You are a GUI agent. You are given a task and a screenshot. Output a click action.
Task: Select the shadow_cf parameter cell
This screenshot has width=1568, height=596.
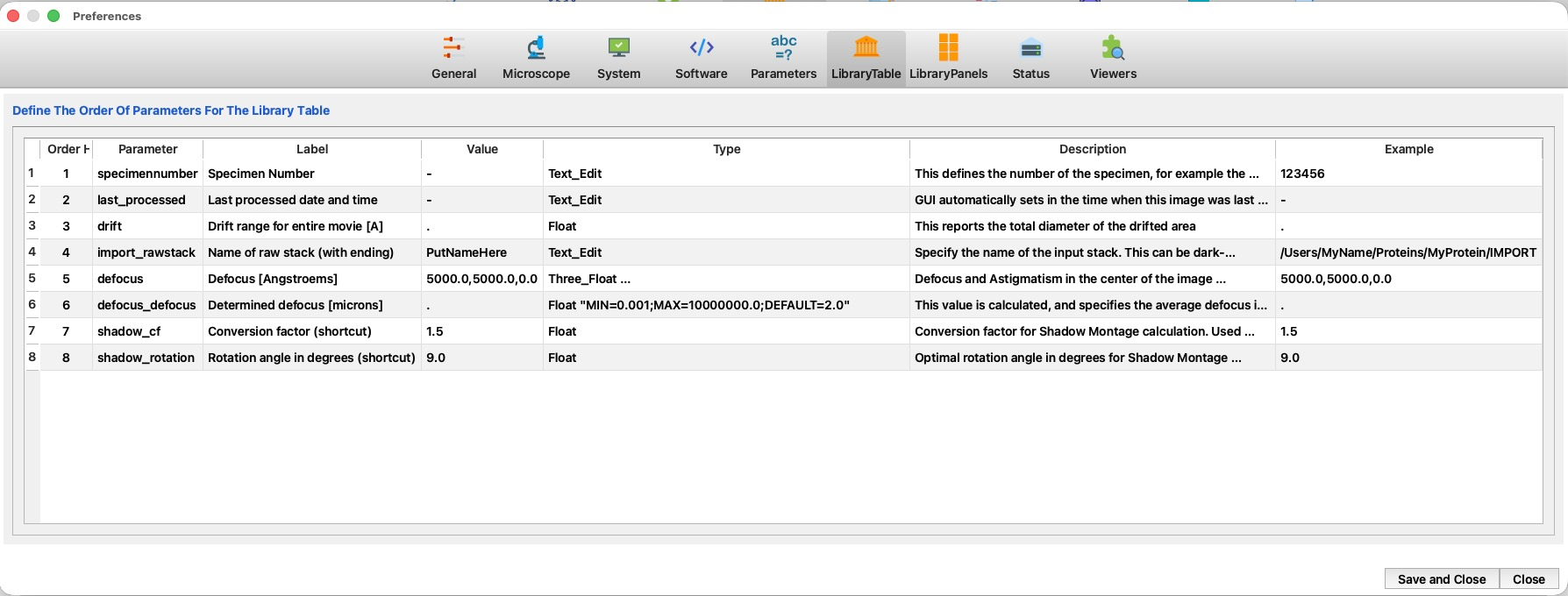point(147,331)
